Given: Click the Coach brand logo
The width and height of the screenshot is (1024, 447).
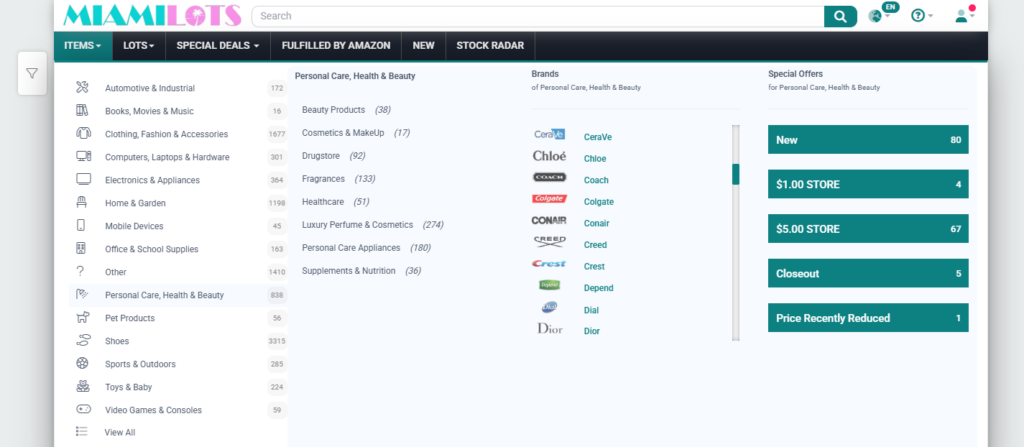Looking at the screenshot, I should [x=549, y=177].
